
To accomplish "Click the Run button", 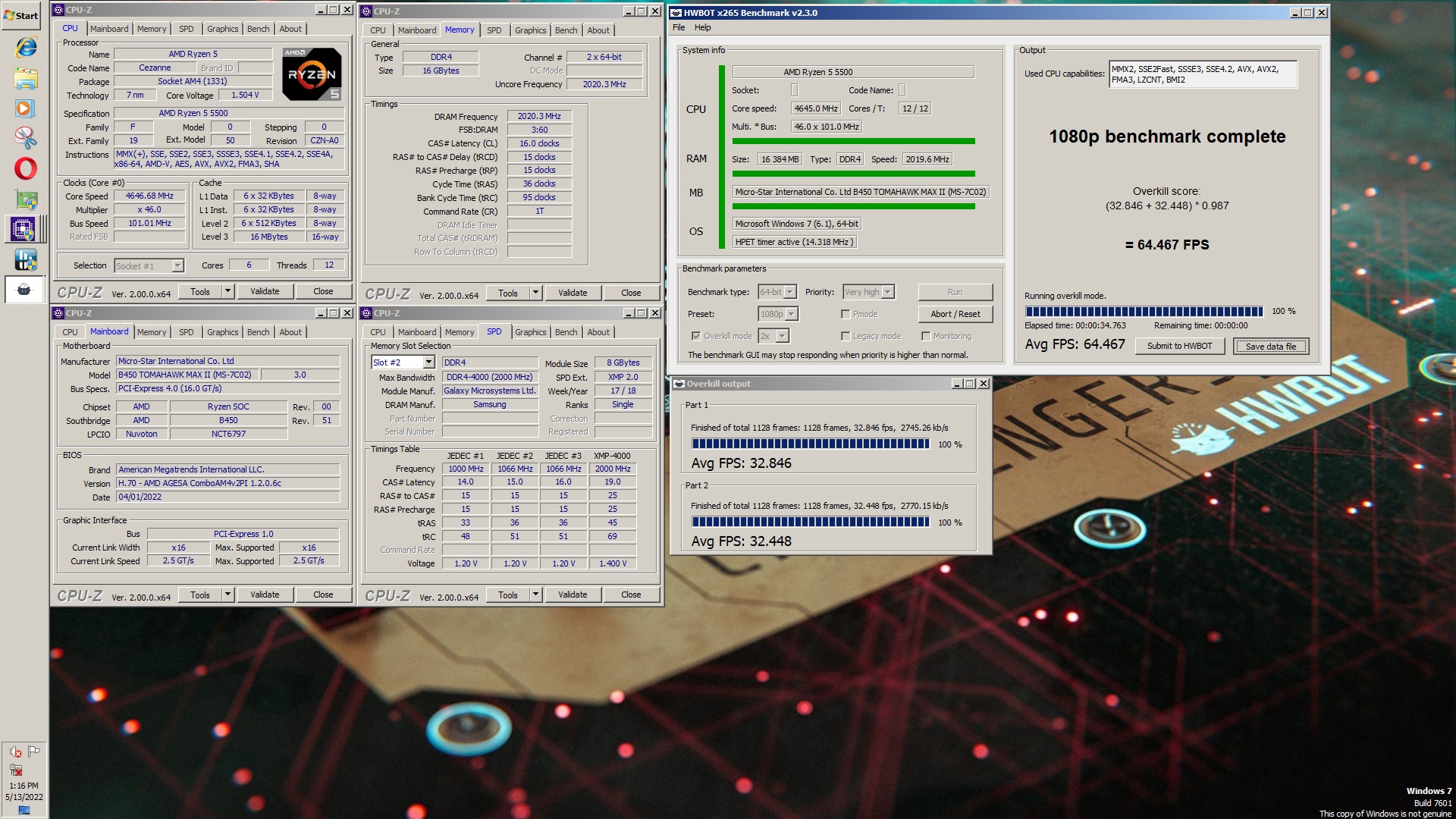I will pos(955,292).
